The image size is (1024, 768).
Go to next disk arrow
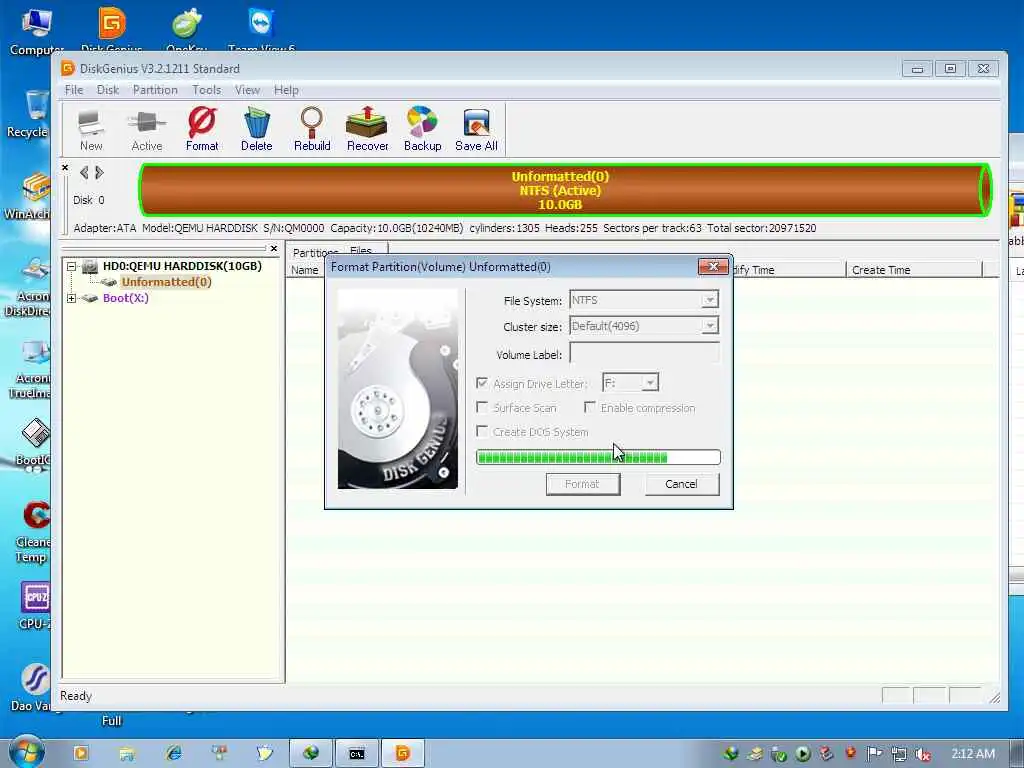point(99,172)
